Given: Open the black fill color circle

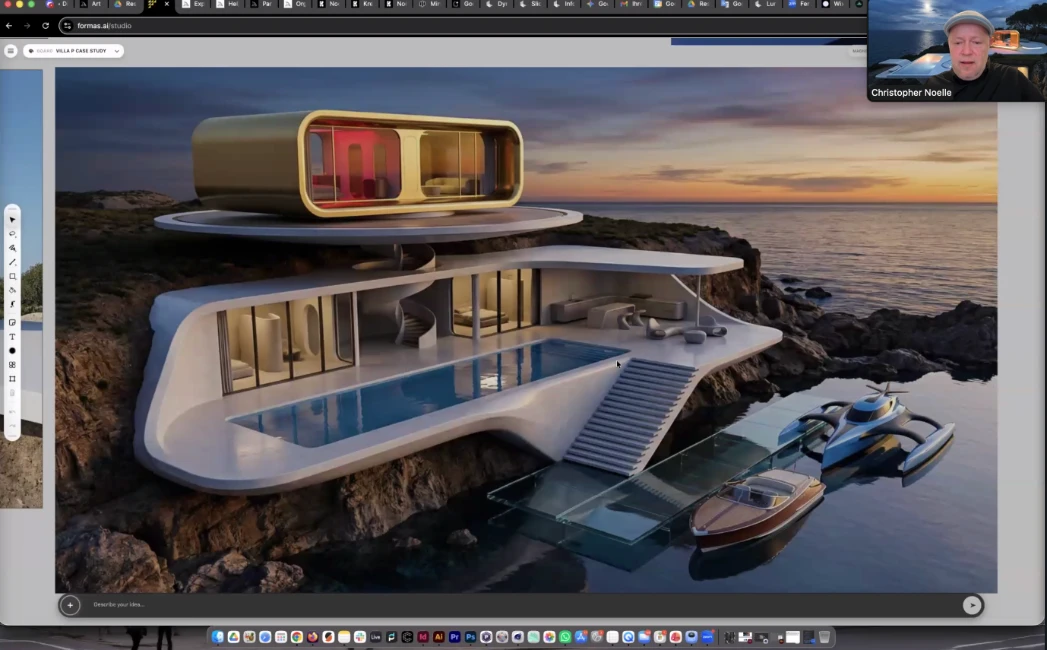Looking at the screenshot, I should tap(12, 351).
